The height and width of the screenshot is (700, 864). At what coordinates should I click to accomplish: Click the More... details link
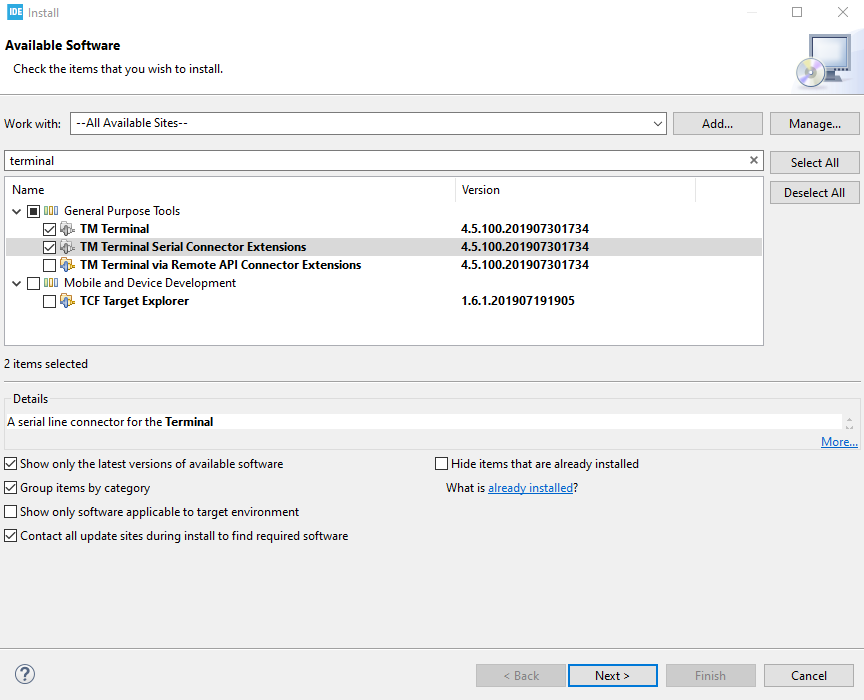point(839,441)
